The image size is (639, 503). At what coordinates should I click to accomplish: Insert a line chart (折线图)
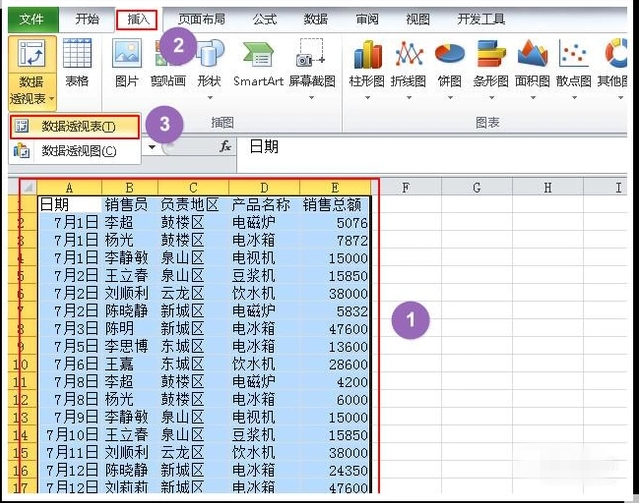click(x=409, y=54)
